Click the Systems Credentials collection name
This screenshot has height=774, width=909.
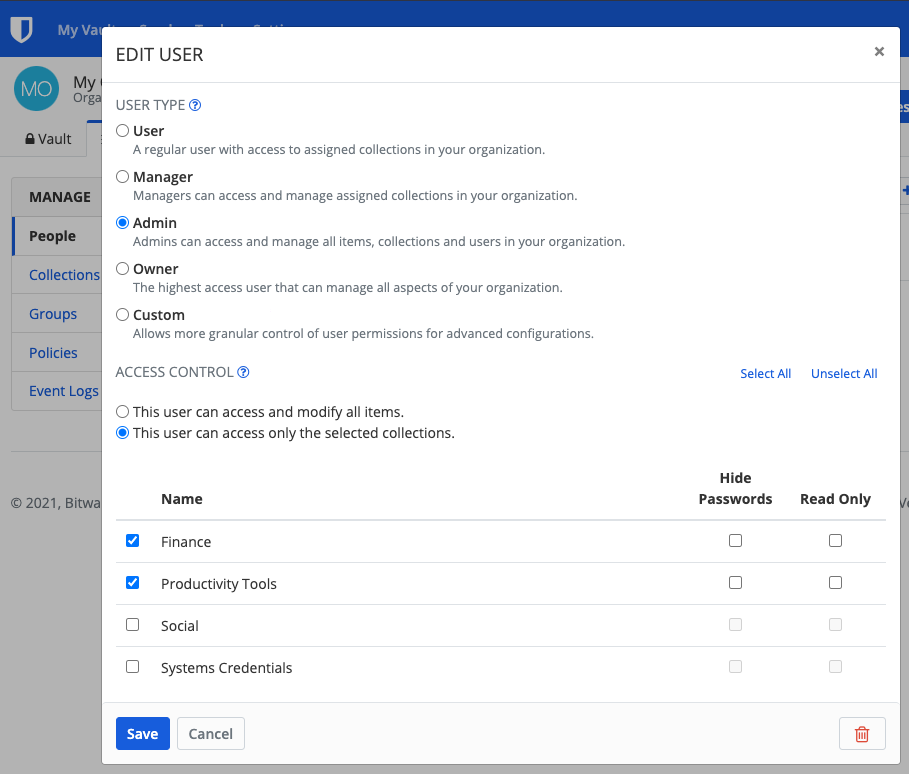[226, 668]
